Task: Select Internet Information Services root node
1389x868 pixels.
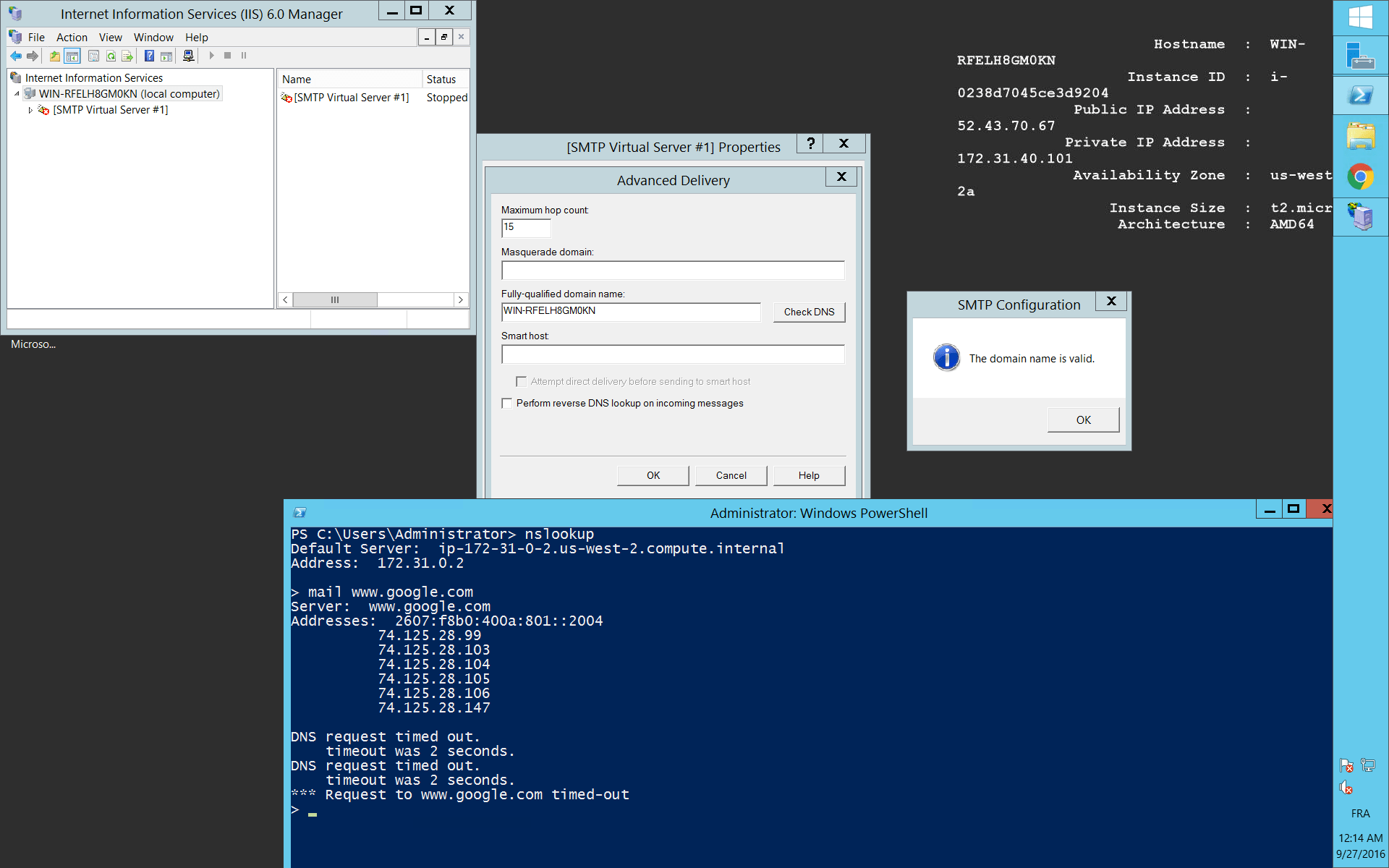Action: tap(93, 78)
